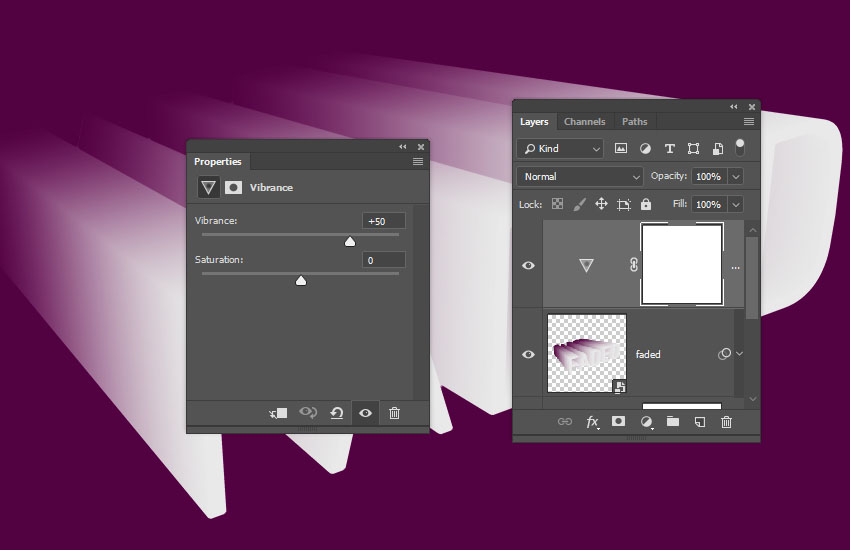
Task: Click the Layers panel scroll down arrow
Action: click(x=752, y=399)
